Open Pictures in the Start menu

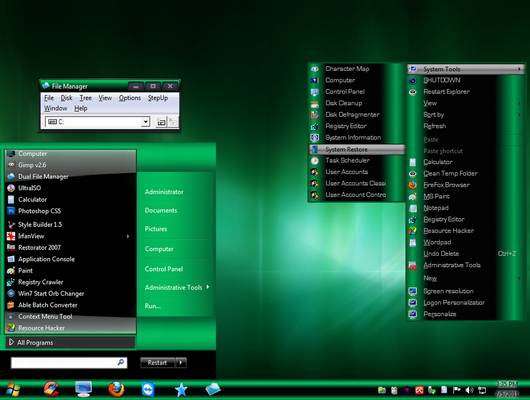click(x=156, y=229)
